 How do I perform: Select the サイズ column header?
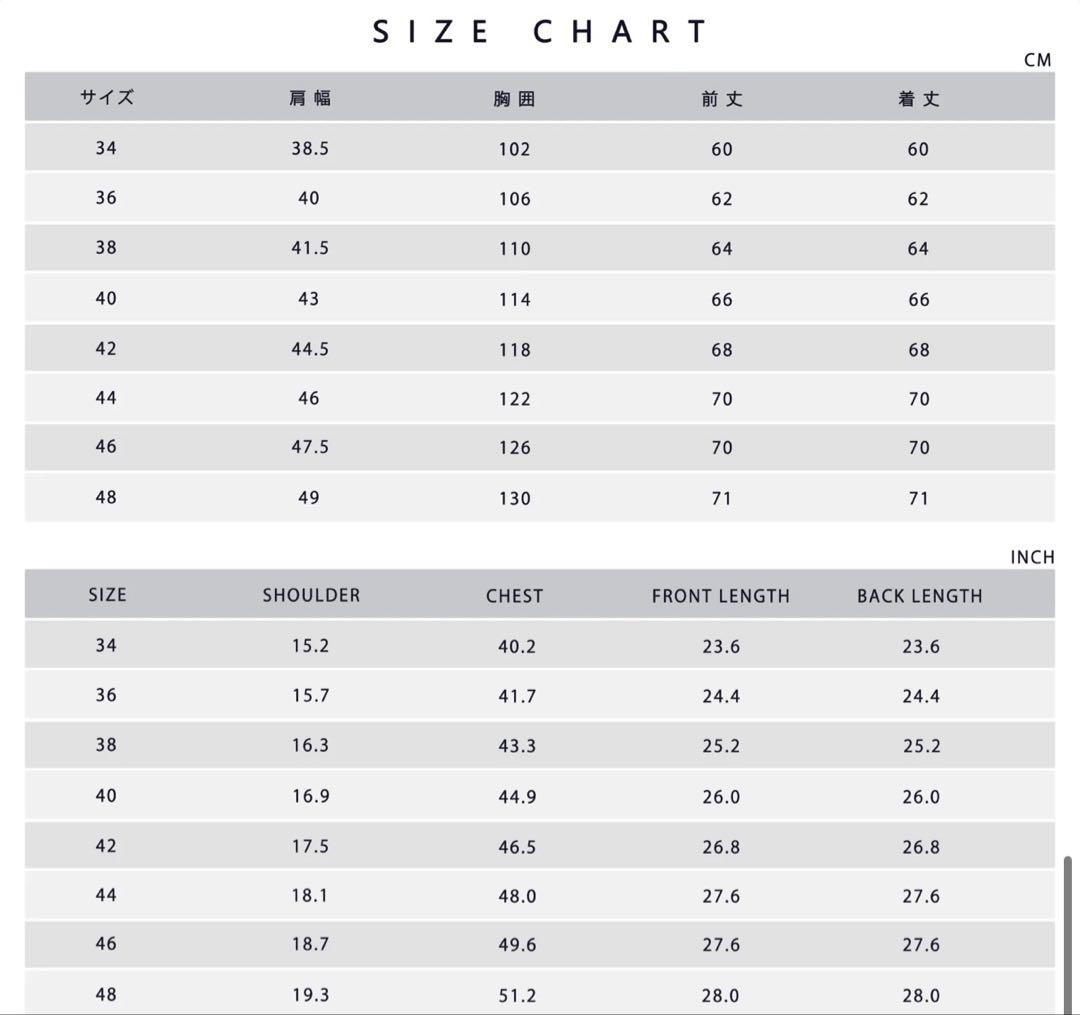click(x=107, y=98)
